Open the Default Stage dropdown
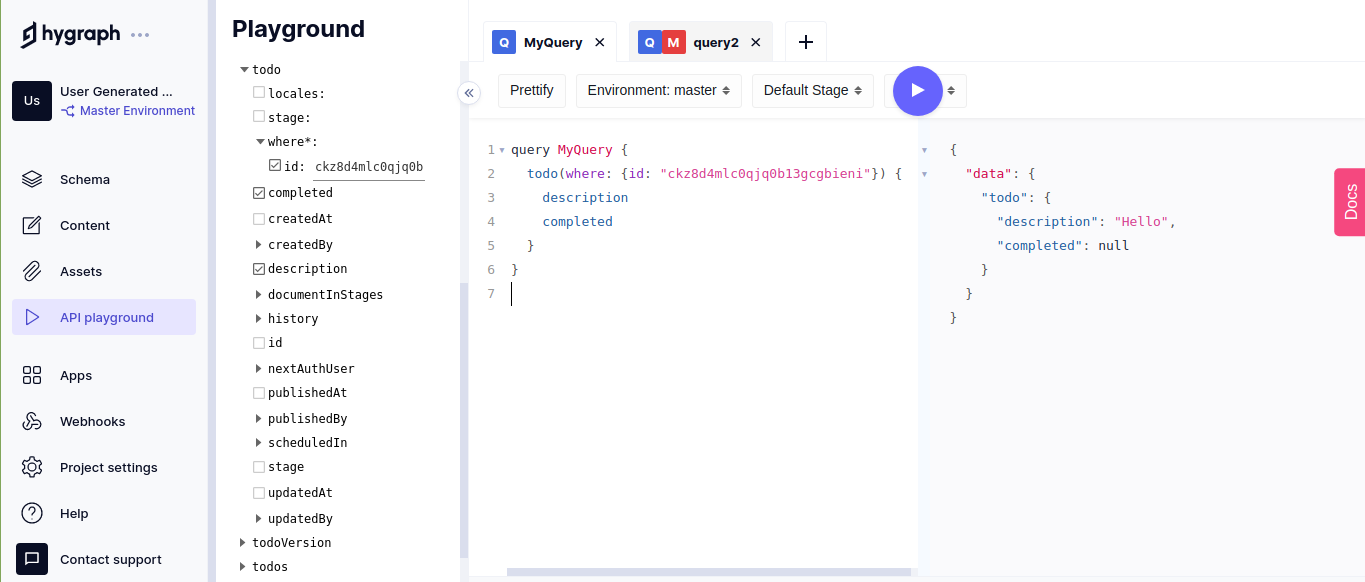 [812, 91]
